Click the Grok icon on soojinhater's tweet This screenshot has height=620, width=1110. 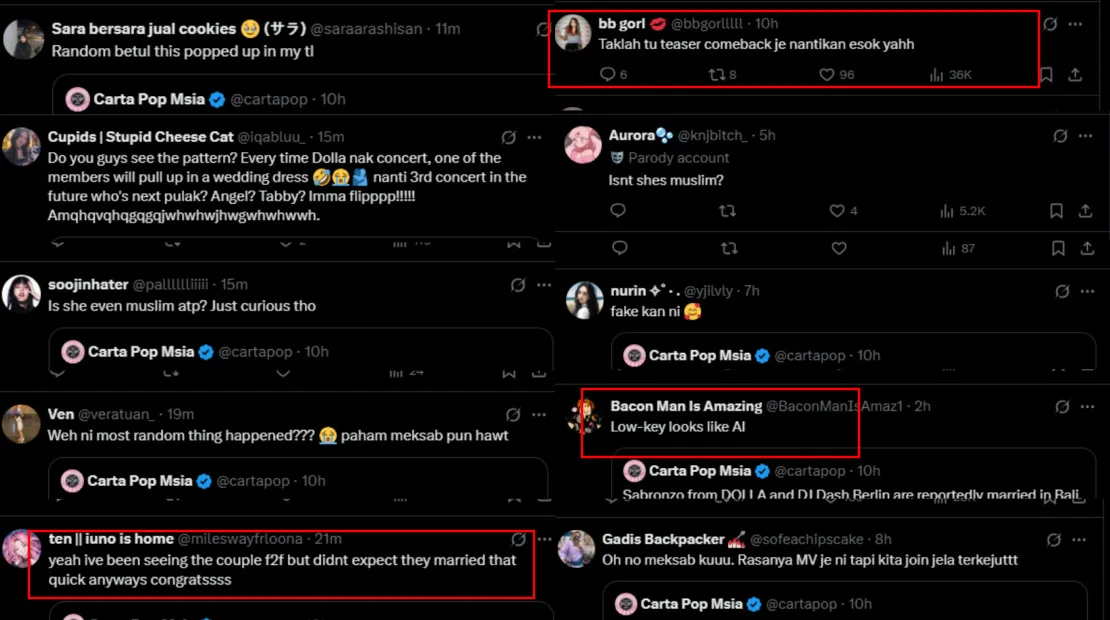tap(518, 285)
